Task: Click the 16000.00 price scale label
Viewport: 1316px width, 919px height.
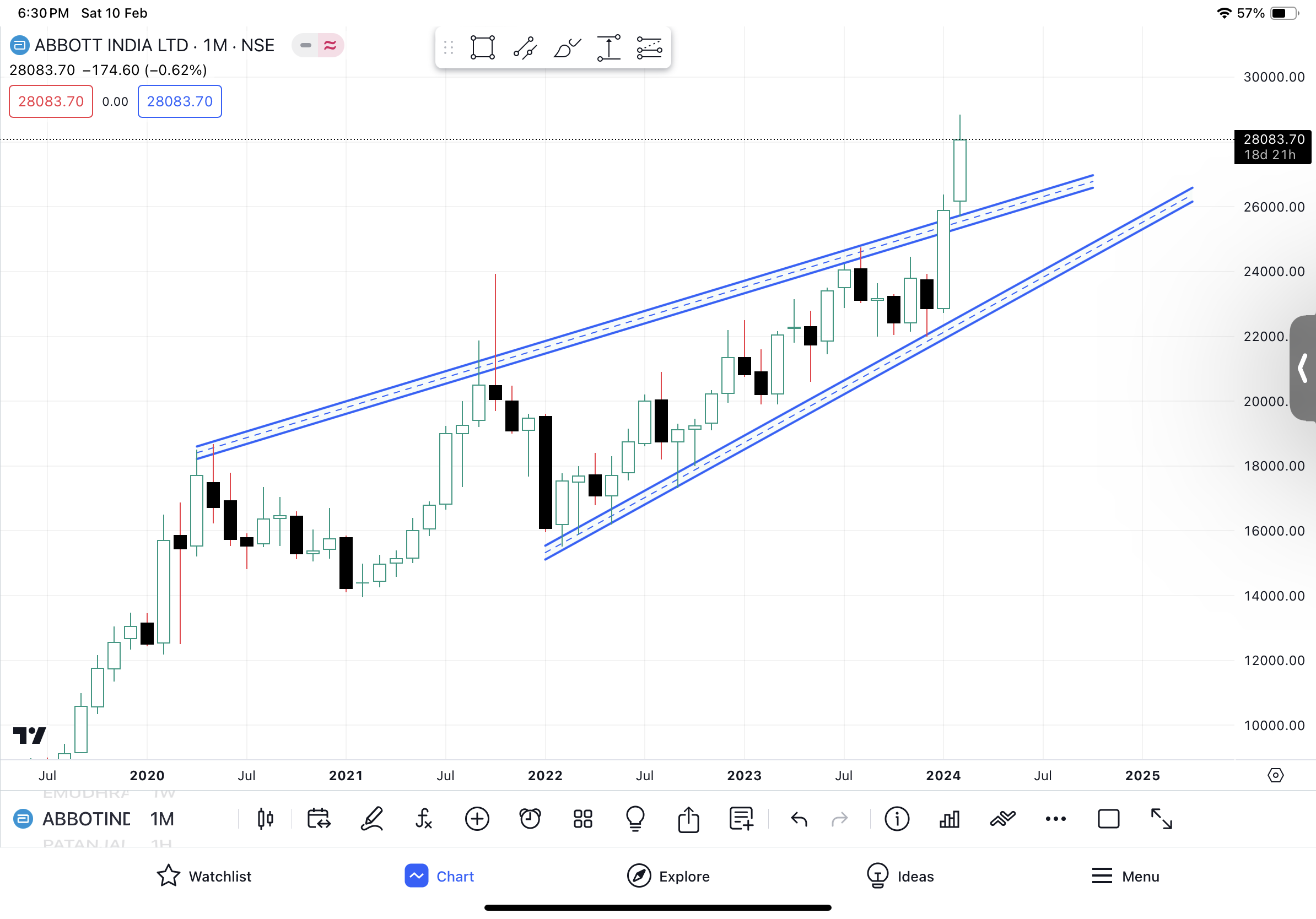Action: [1274, 531]
